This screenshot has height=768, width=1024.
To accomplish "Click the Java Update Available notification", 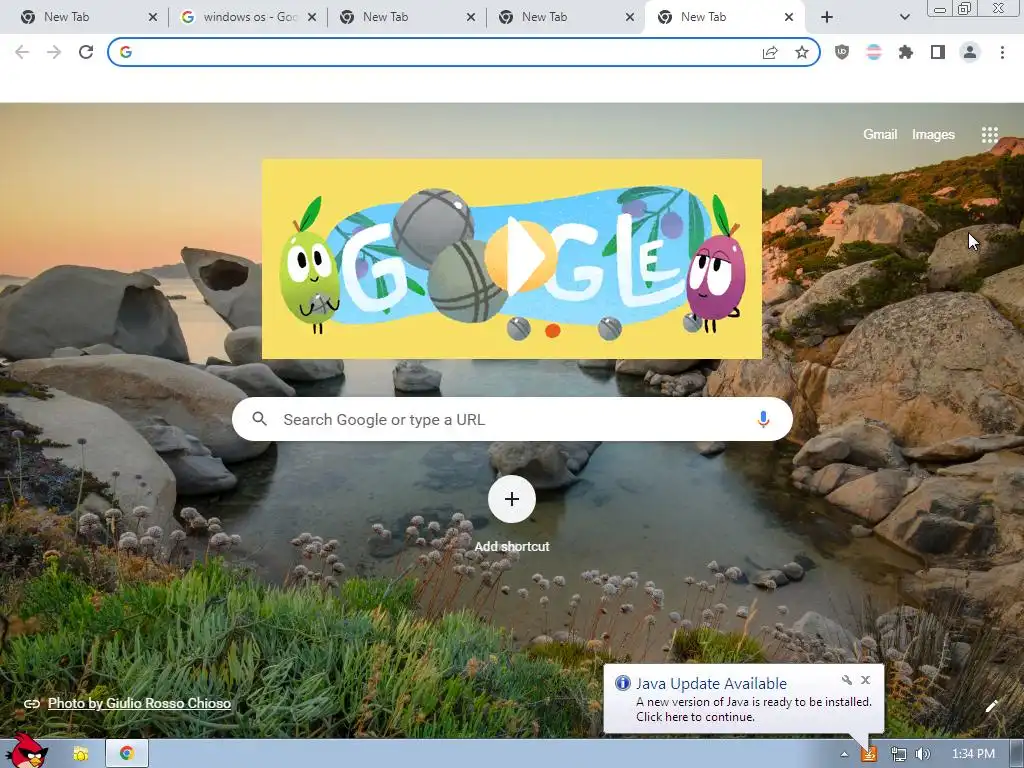I will tap(744, 699).
